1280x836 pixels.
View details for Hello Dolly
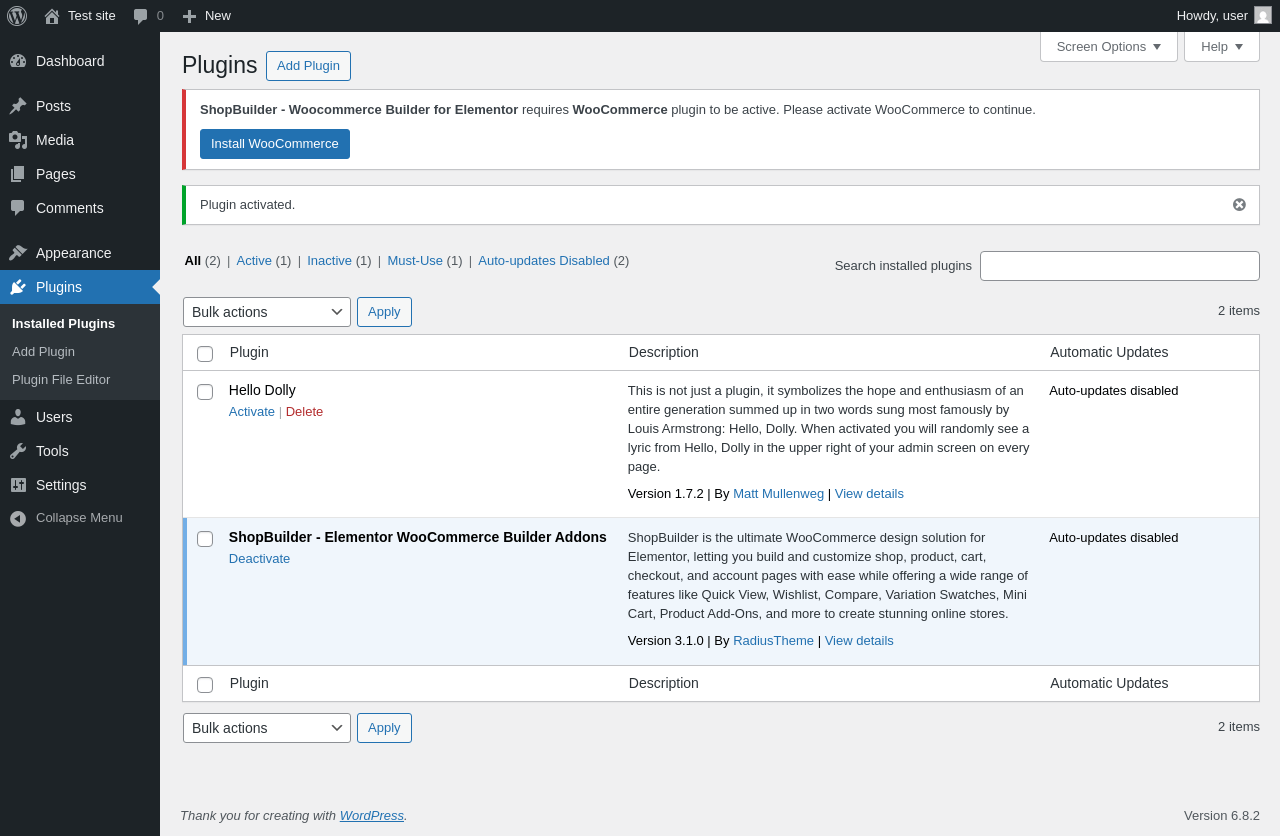click(x=869, y=493)
